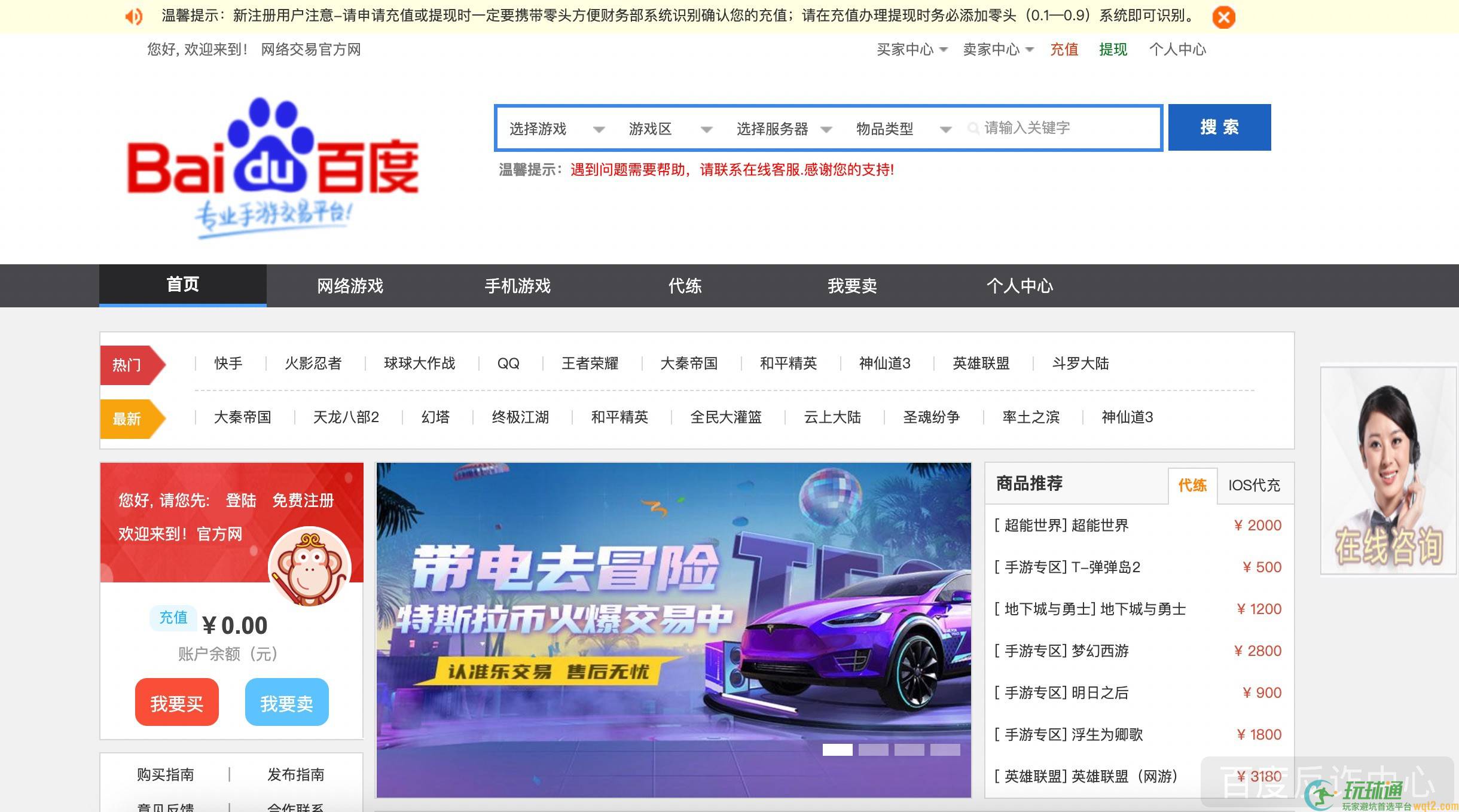Select 个人中心 in the navigation bar
This screenshot has width=1459, height=812.
(x=1020, y=285)
